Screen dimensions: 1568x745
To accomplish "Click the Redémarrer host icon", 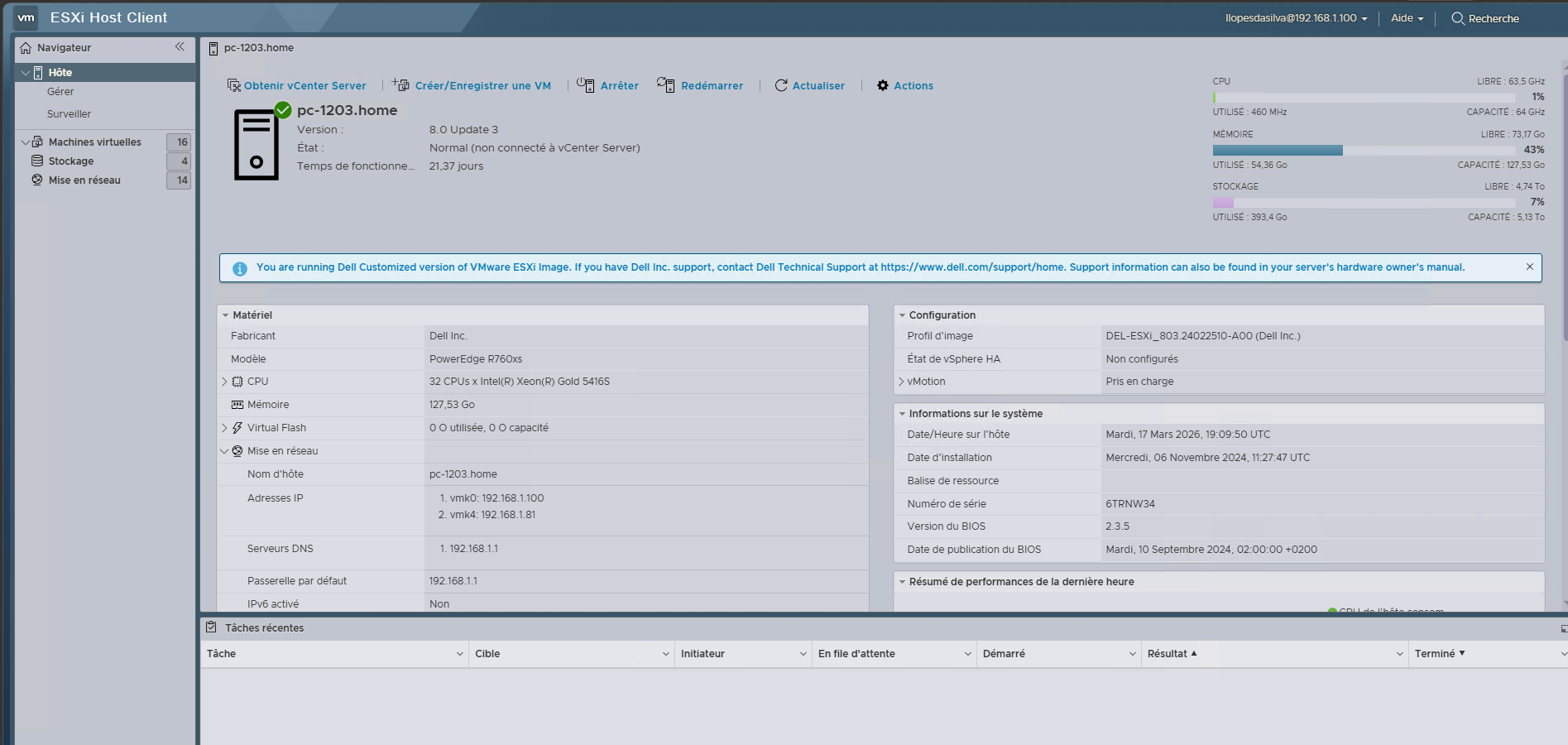I will point(665,85).
